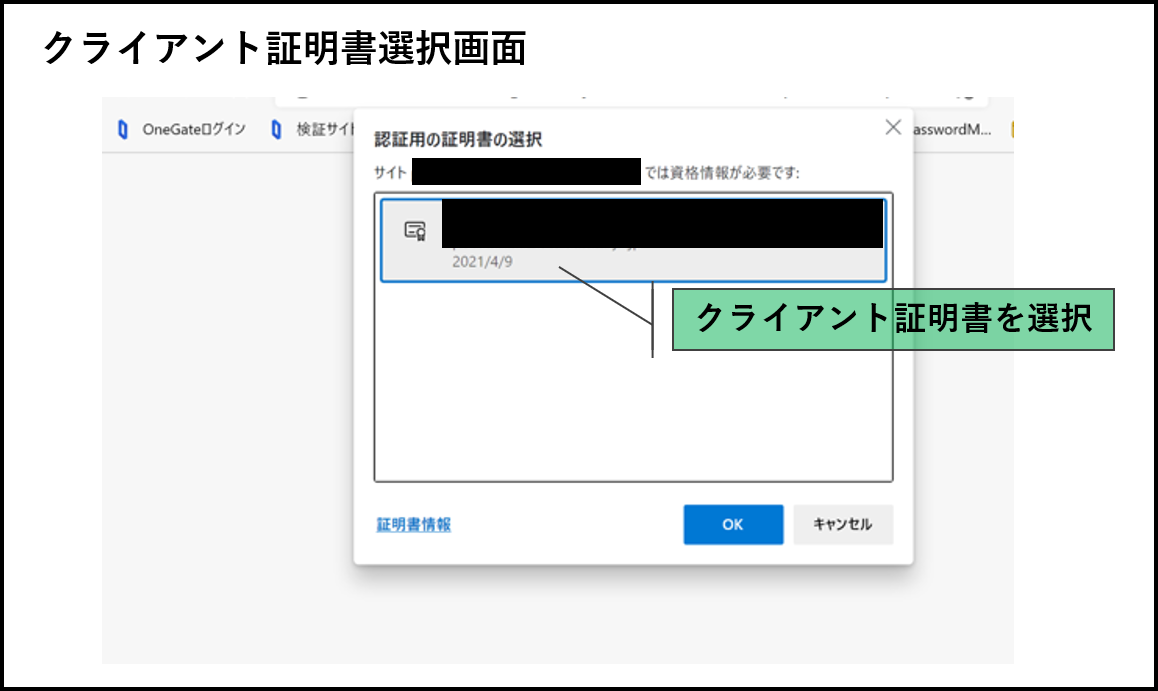Click the yellow folder icon in bookmarks bar
This screenshot has width=1158, height=691.
click(1011, 130)
